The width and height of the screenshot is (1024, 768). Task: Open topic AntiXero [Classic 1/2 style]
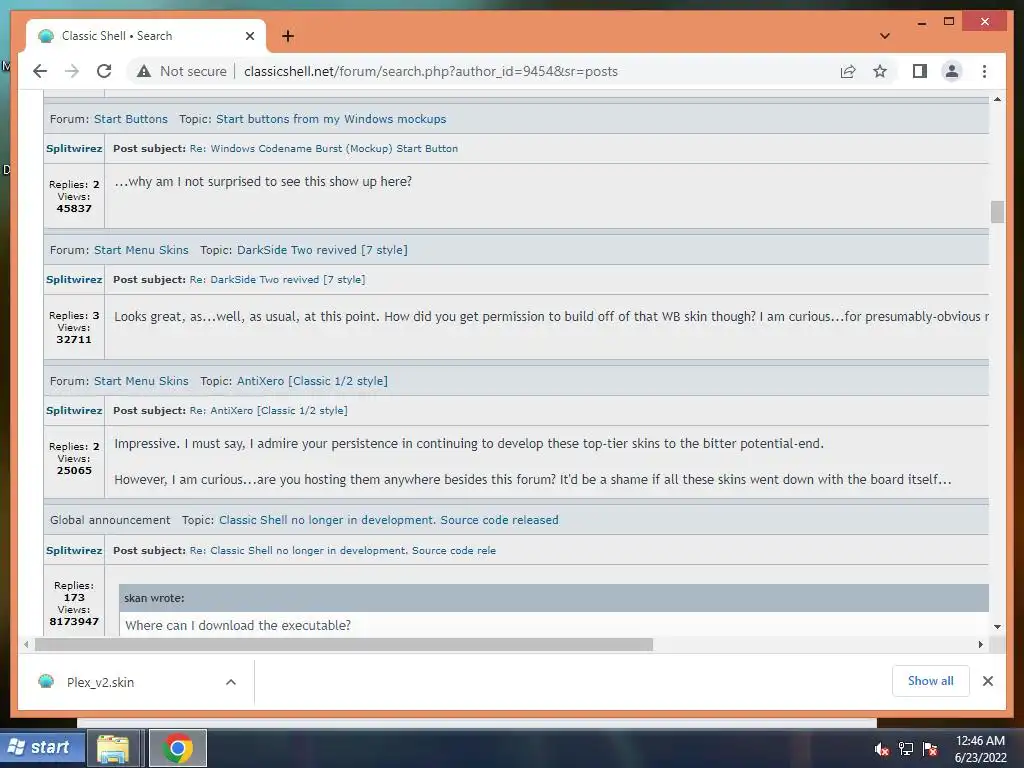click(x=312, y=381)
